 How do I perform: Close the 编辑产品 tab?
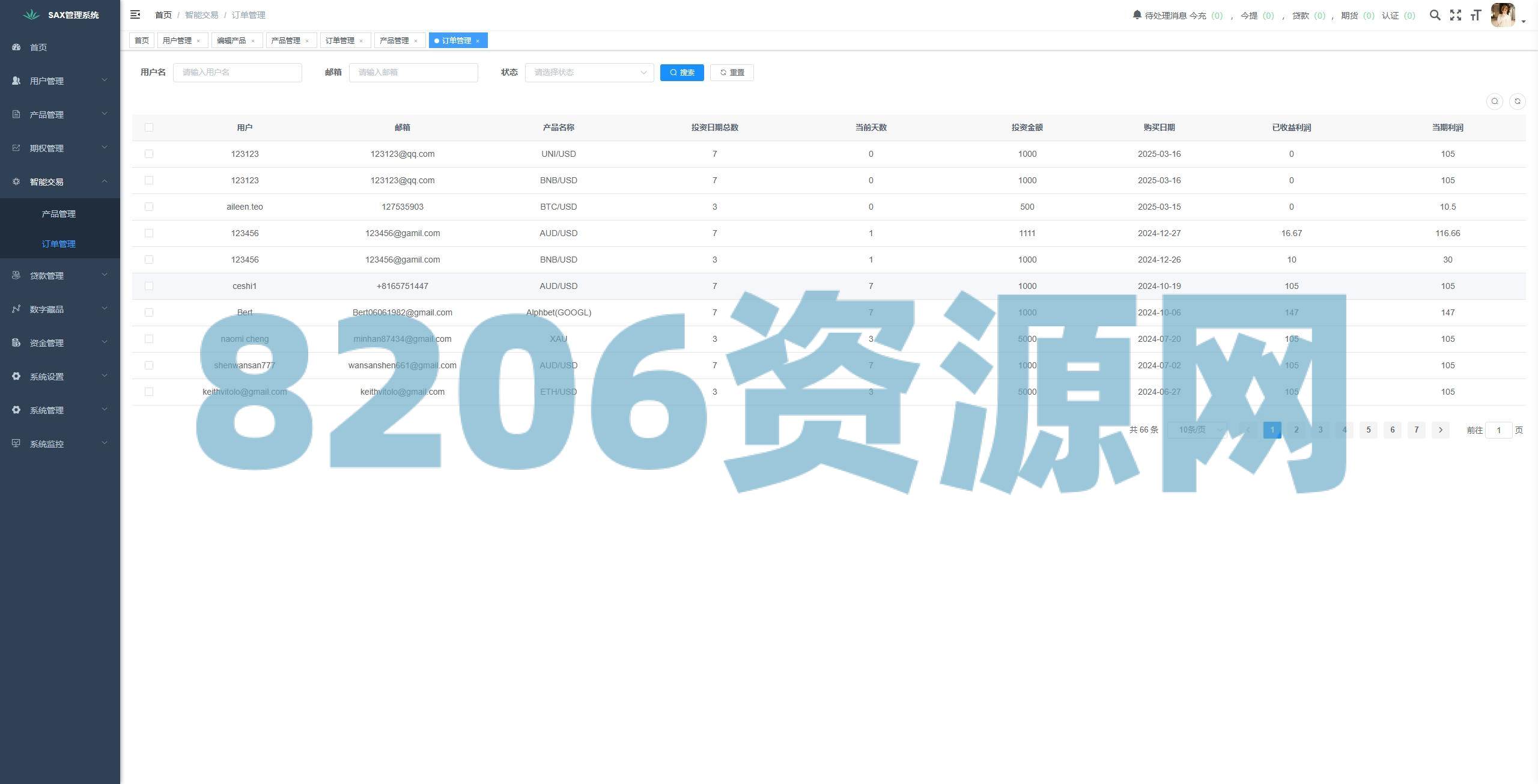253,41
